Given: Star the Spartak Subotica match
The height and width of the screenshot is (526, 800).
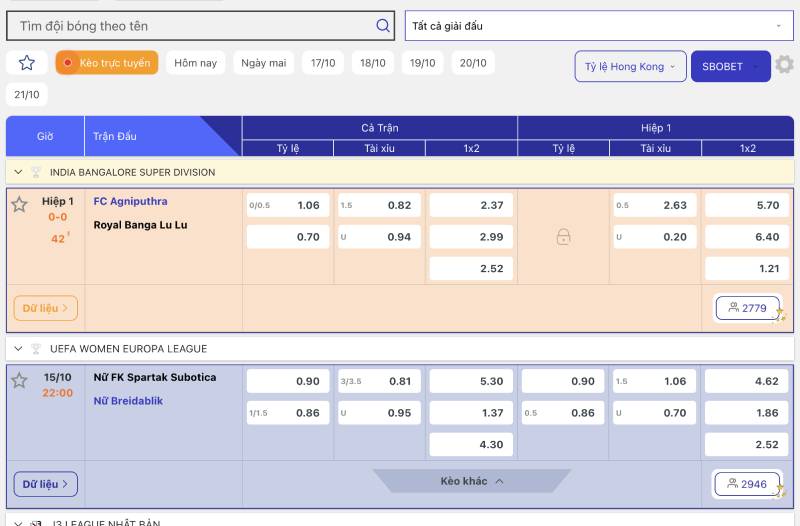Looking at the screenshot, I should 19,381.
